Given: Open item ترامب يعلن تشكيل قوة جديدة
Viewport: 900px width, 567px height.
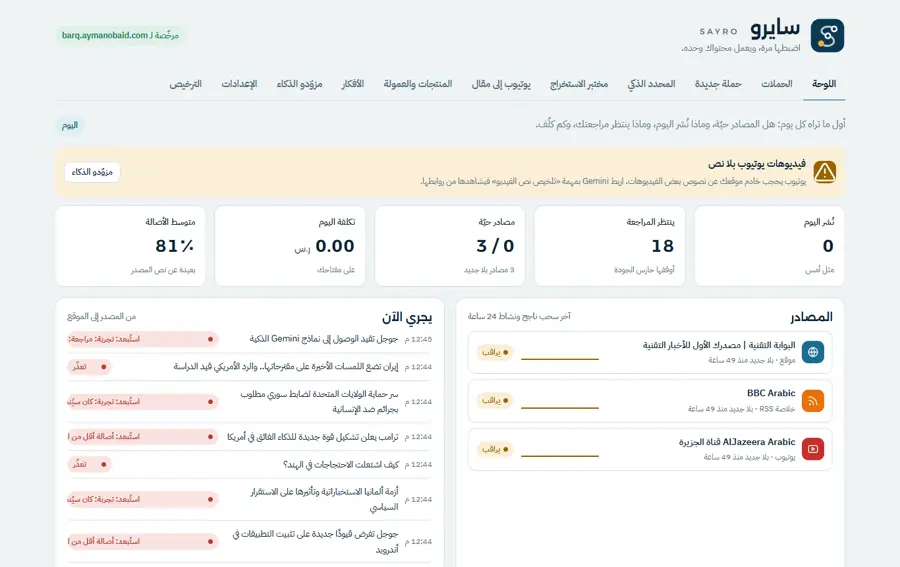Looking at the screenshot, I should tap(313, 437).
